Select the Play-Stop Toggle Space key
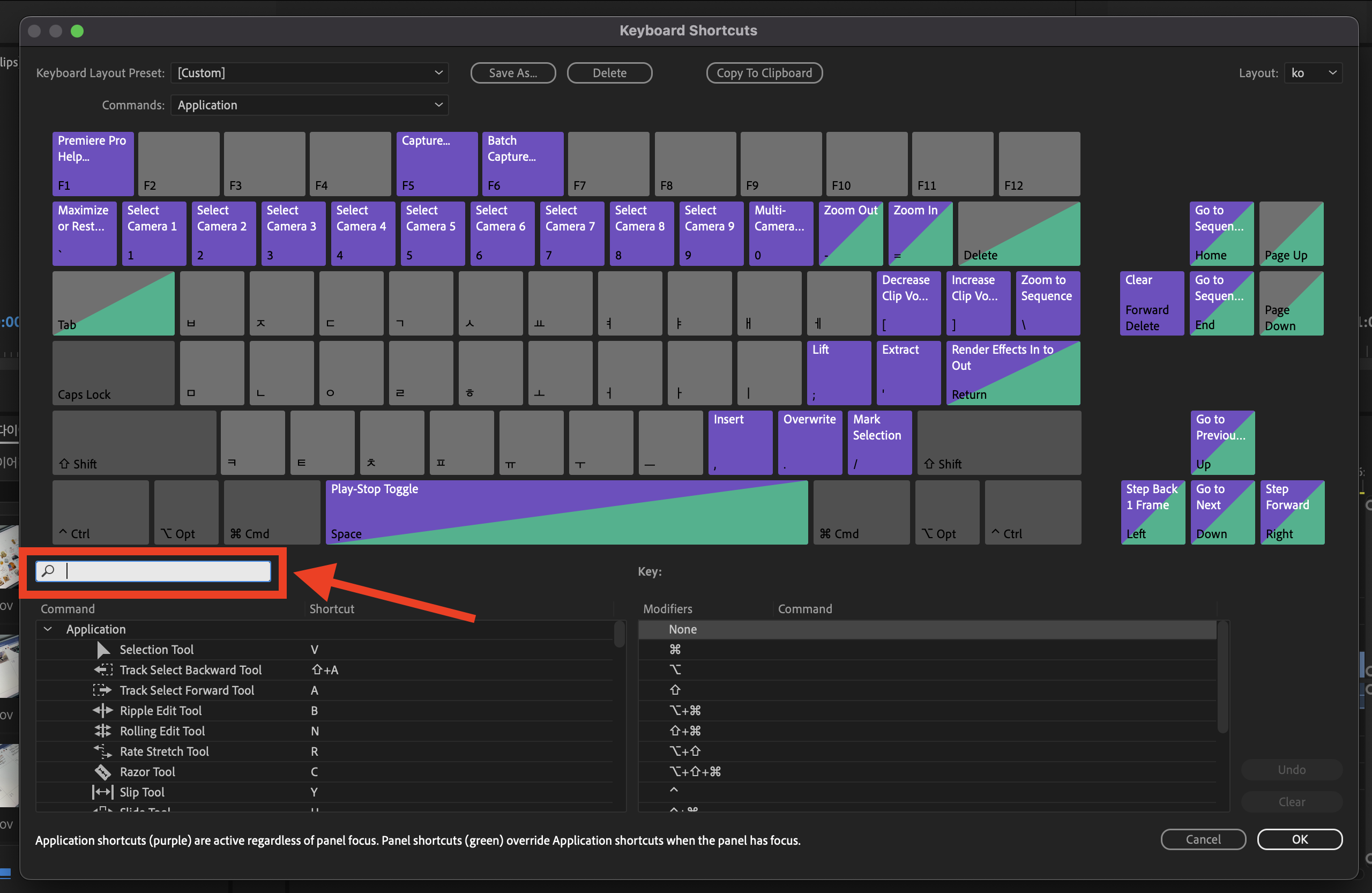 [x=566, y=512]
